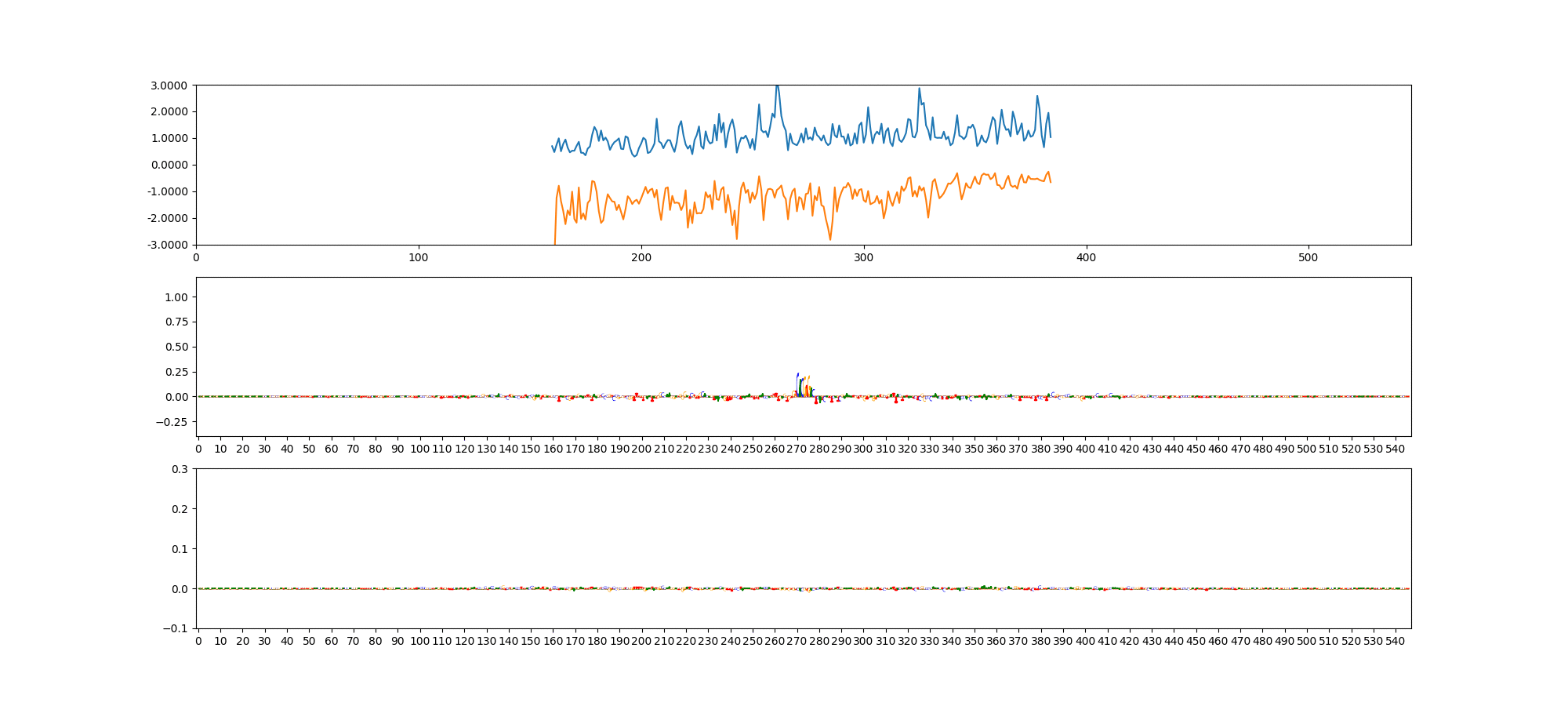Click the orange line dip near x=285
The height and width of the screenshot is (706, 1568).
[830, 238]
